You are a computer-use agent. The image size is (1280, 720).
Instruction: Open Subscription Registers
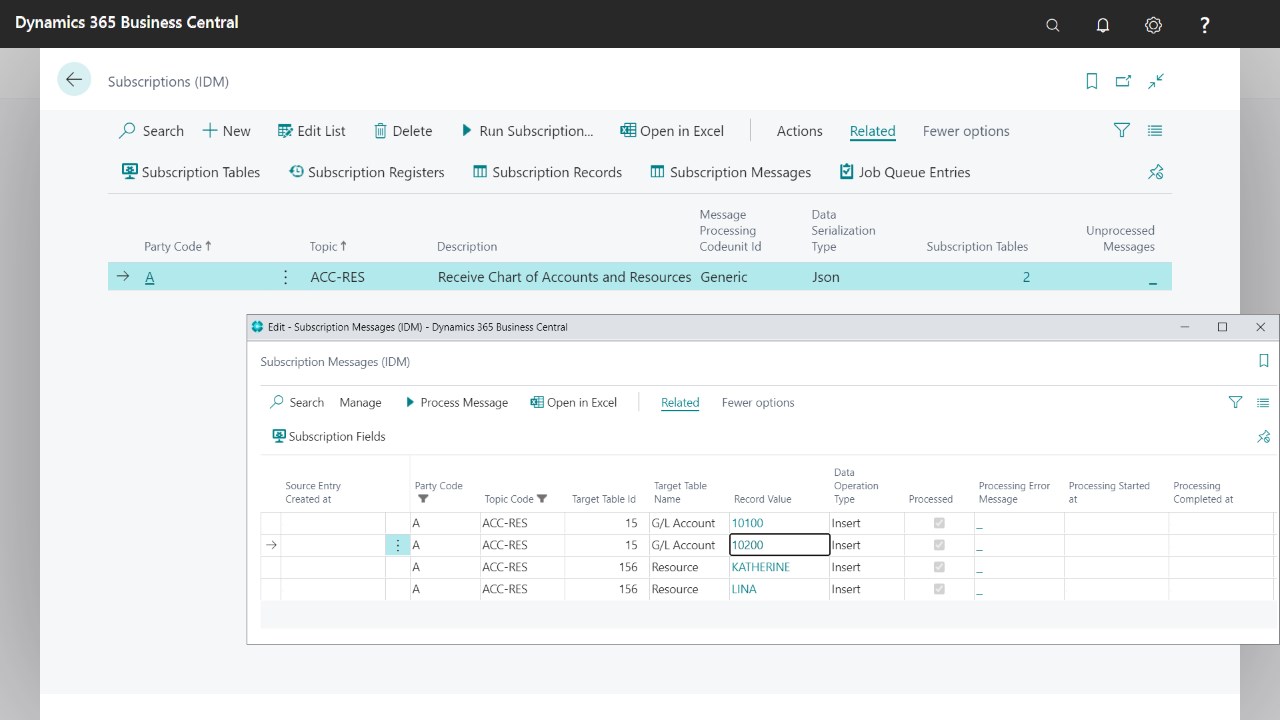(366, 172)
